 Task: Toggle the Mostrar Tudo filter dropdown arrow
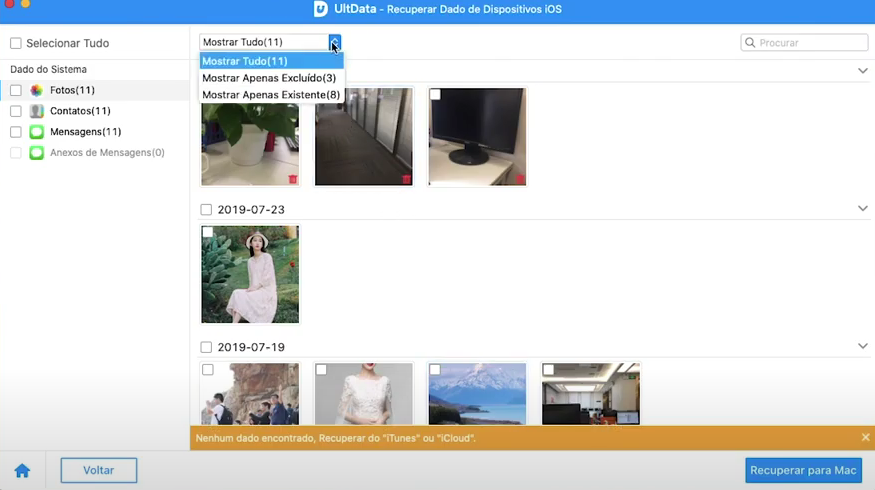(x=335, y=42)
